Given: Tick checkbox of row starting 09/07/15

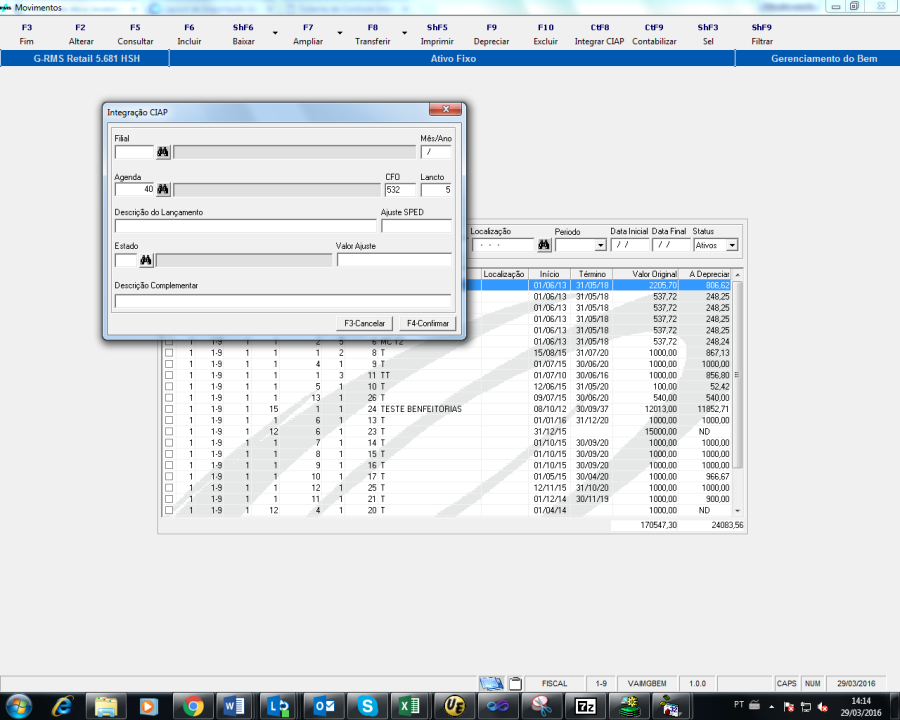Looking at the screenshot, I should [x=169, y=397].
